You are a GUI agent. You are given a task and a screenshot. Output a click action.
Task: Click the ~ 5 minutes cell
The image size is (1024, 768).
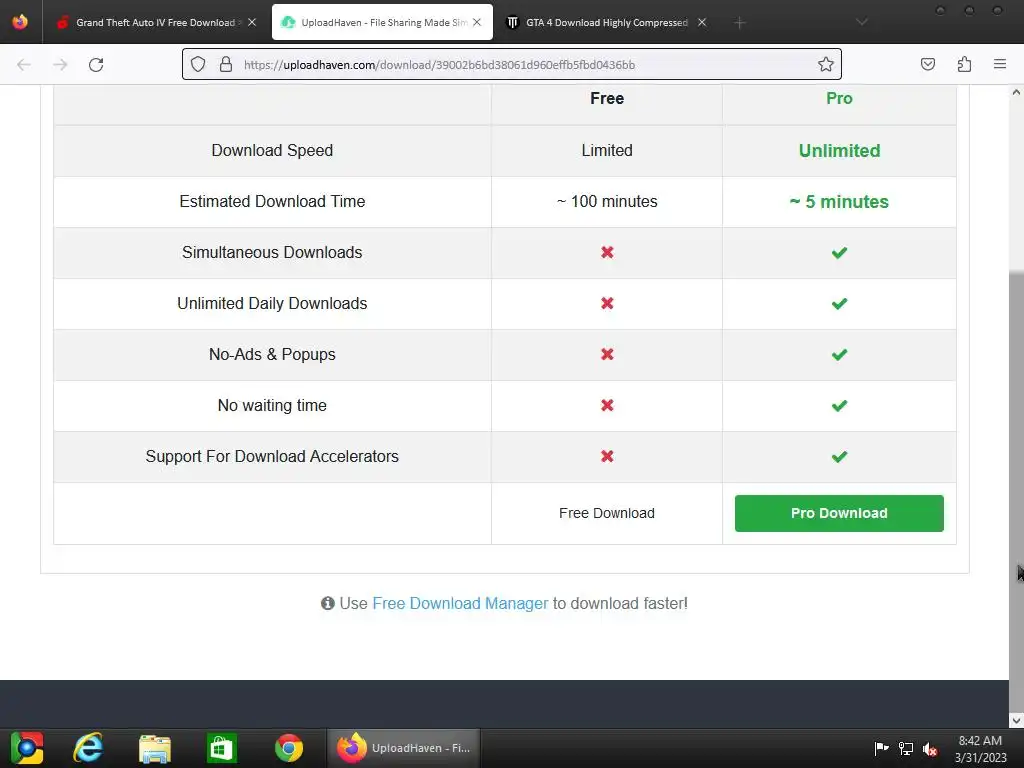[x=839, y=202]
